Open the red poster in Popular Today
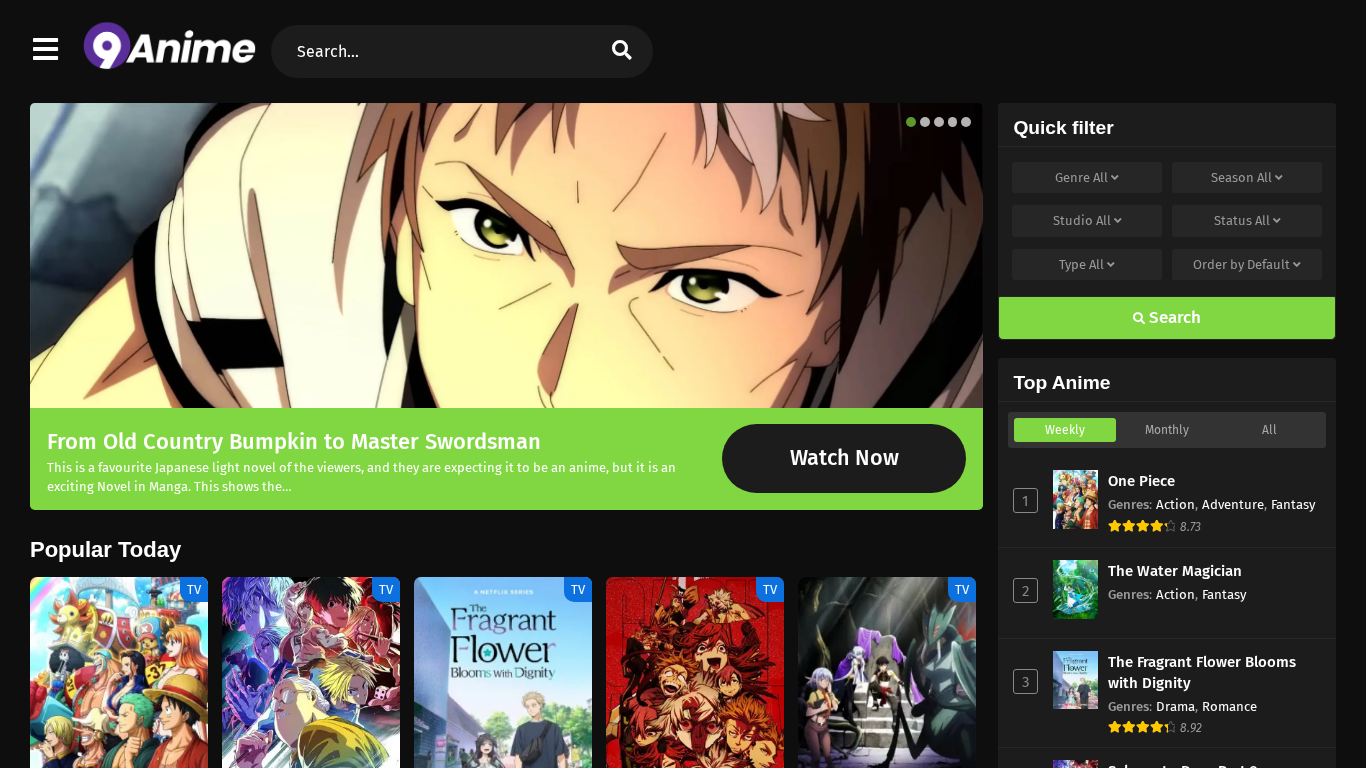 pyautogui.click(x=695, y=672)
